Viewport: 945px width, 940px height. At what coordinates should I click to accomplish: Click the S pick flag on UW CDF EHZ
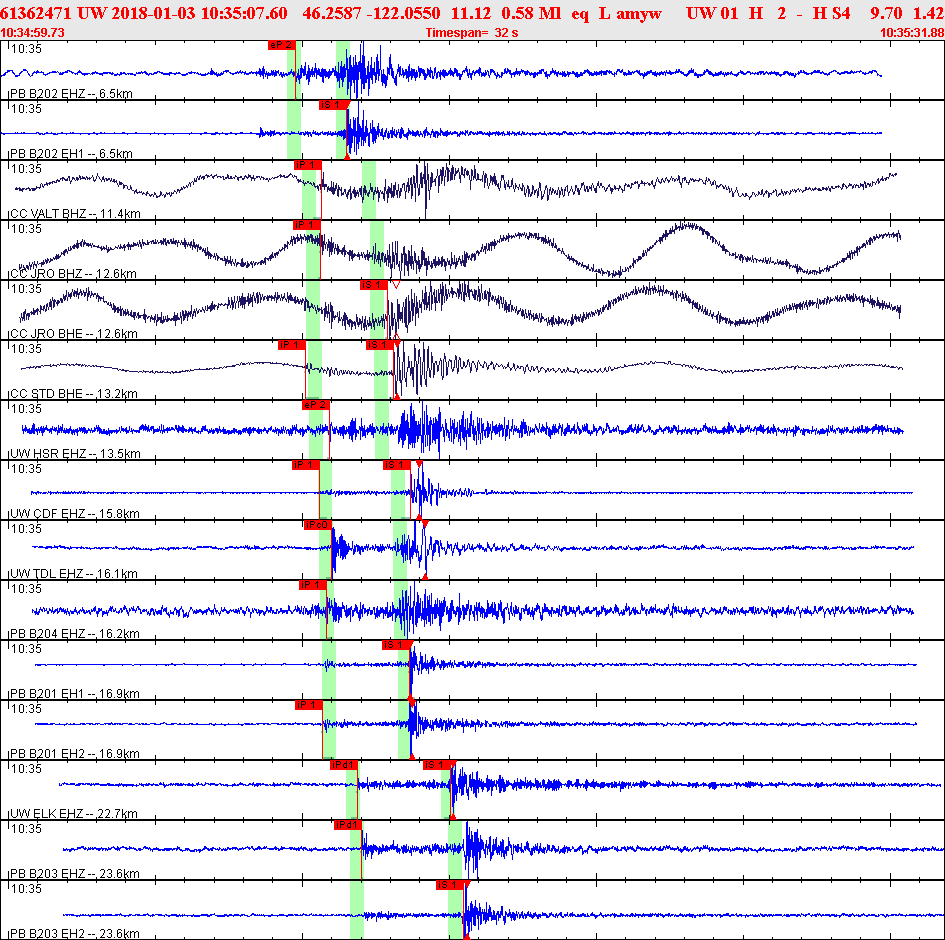396,465
